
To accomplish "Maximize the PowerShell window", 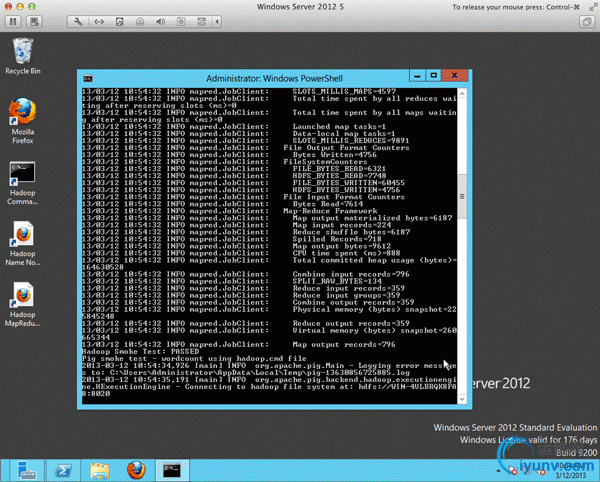I will [433, 76].
